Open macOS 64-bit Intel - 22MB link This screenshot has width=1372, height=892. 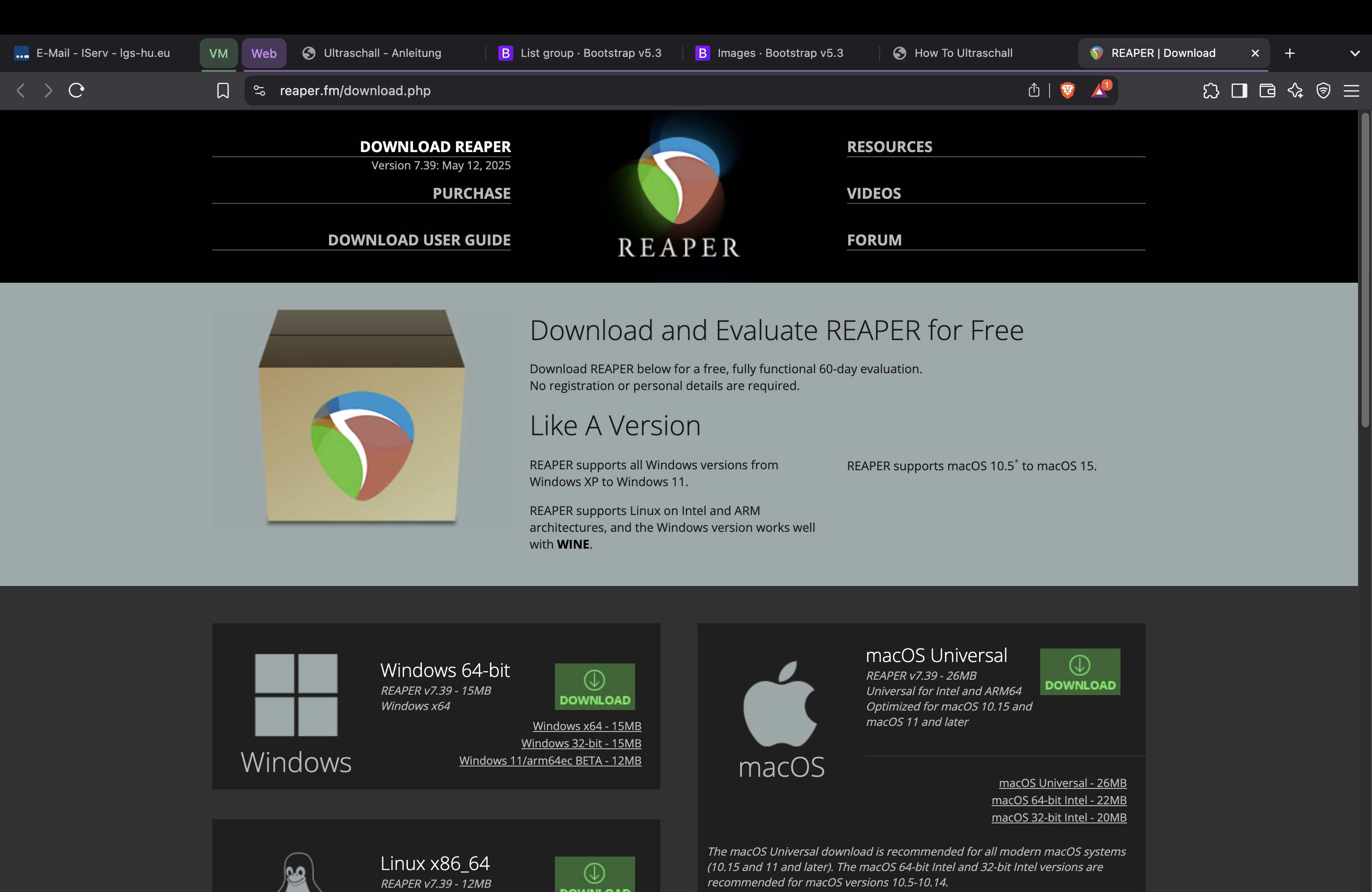(1059, 801)
